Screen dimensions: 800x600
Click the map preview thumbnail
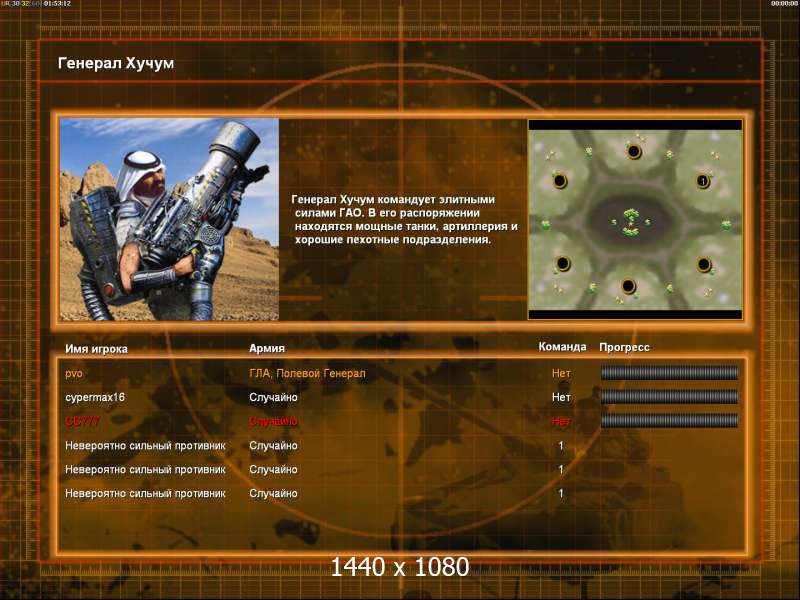(635, 219)
